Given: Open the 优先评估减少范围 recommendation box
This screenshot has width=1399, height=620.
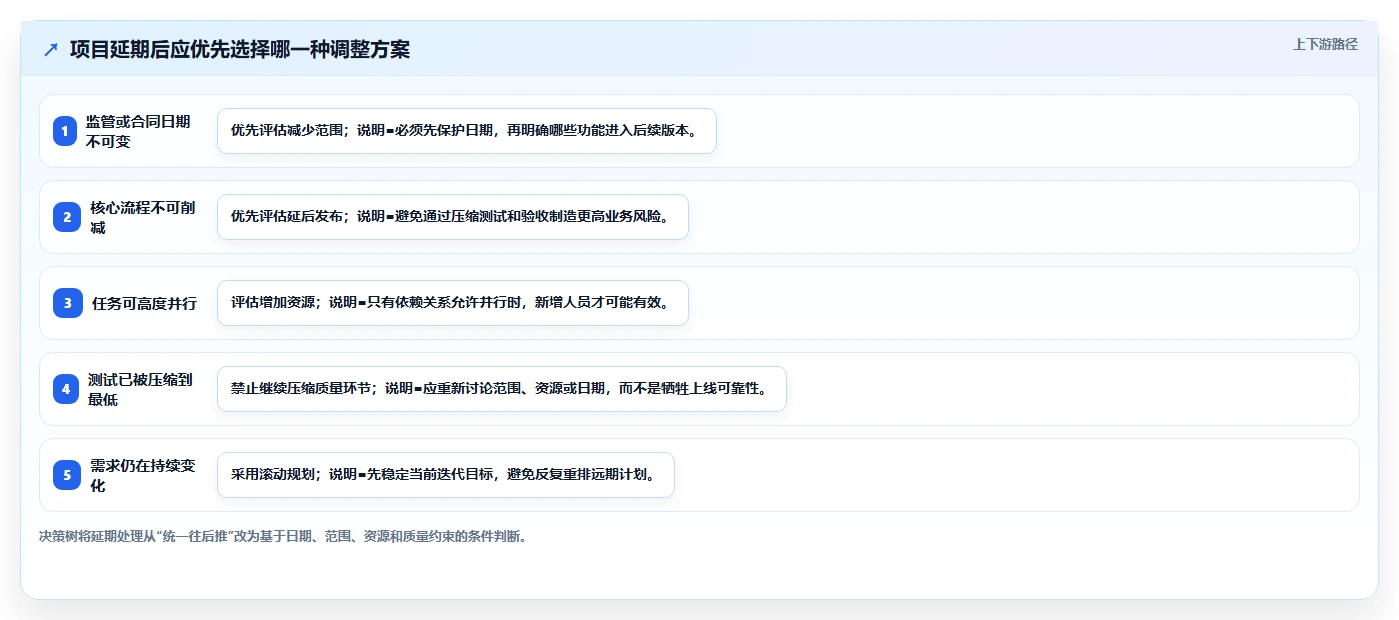Looking at the screenshot, I should [467, 131].
